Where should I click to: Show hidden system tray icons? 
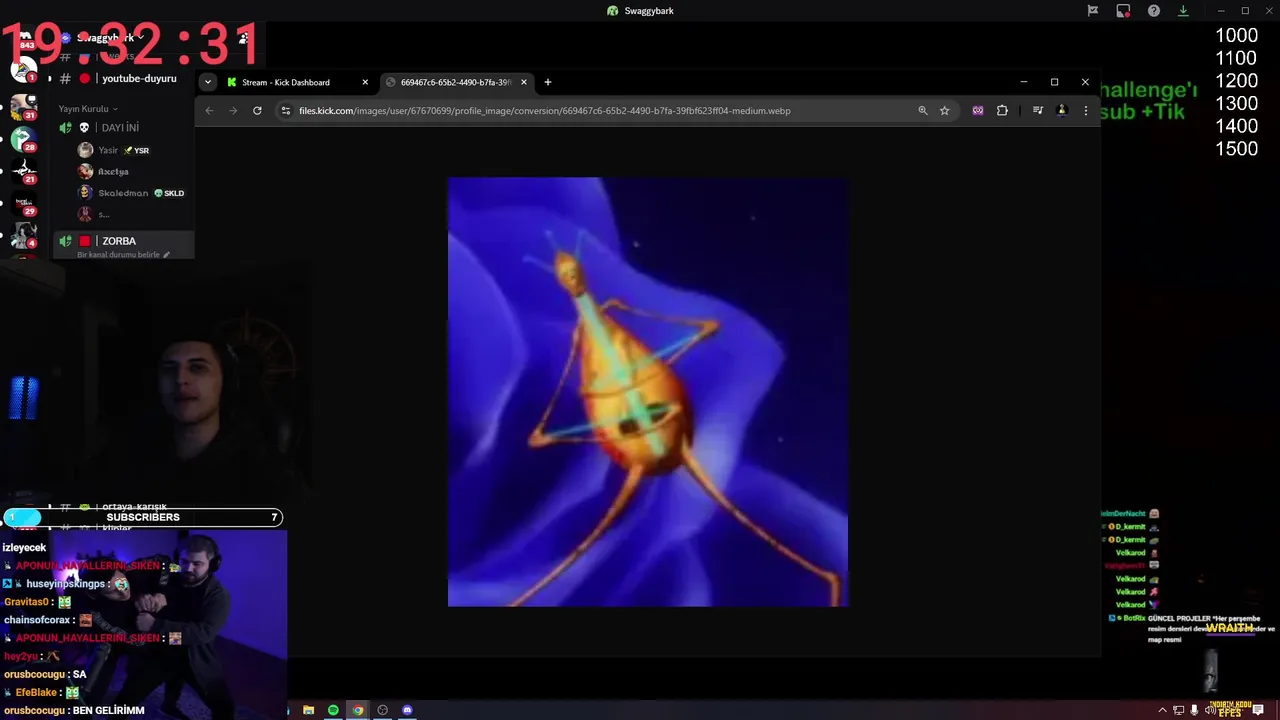[x=1162, y=710]
